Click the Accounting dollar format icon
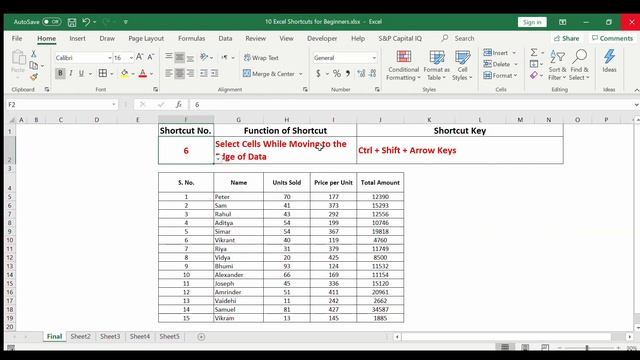640x360 pixels. point(318,74)
